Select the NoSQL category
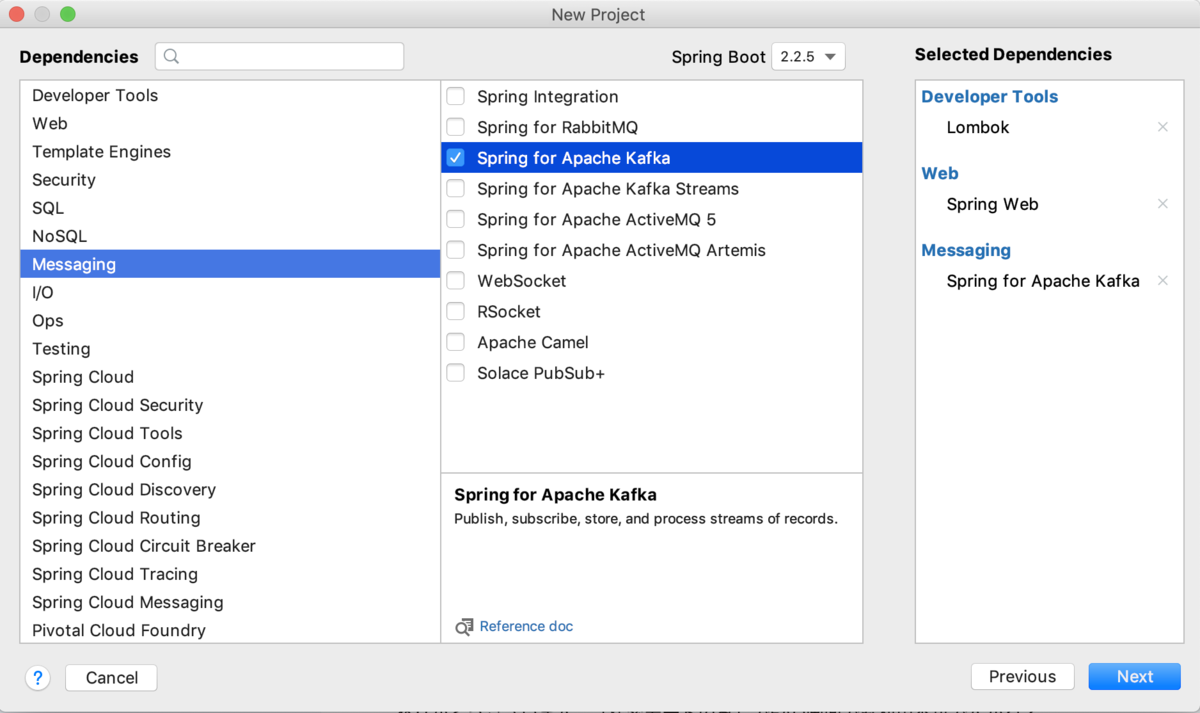The image size is (1200, 713). click(59, 236)
